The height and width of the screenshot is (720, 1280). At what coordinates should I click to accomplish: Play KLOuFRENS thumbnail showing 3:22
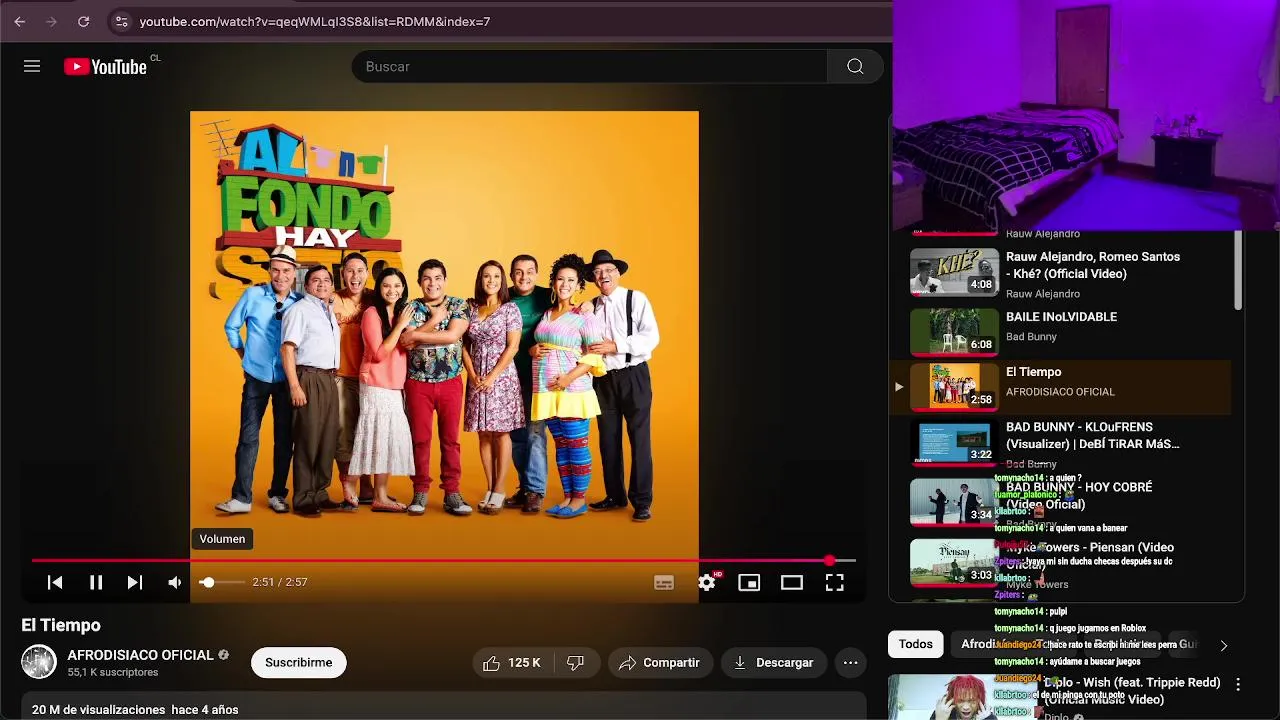point(954,443)
